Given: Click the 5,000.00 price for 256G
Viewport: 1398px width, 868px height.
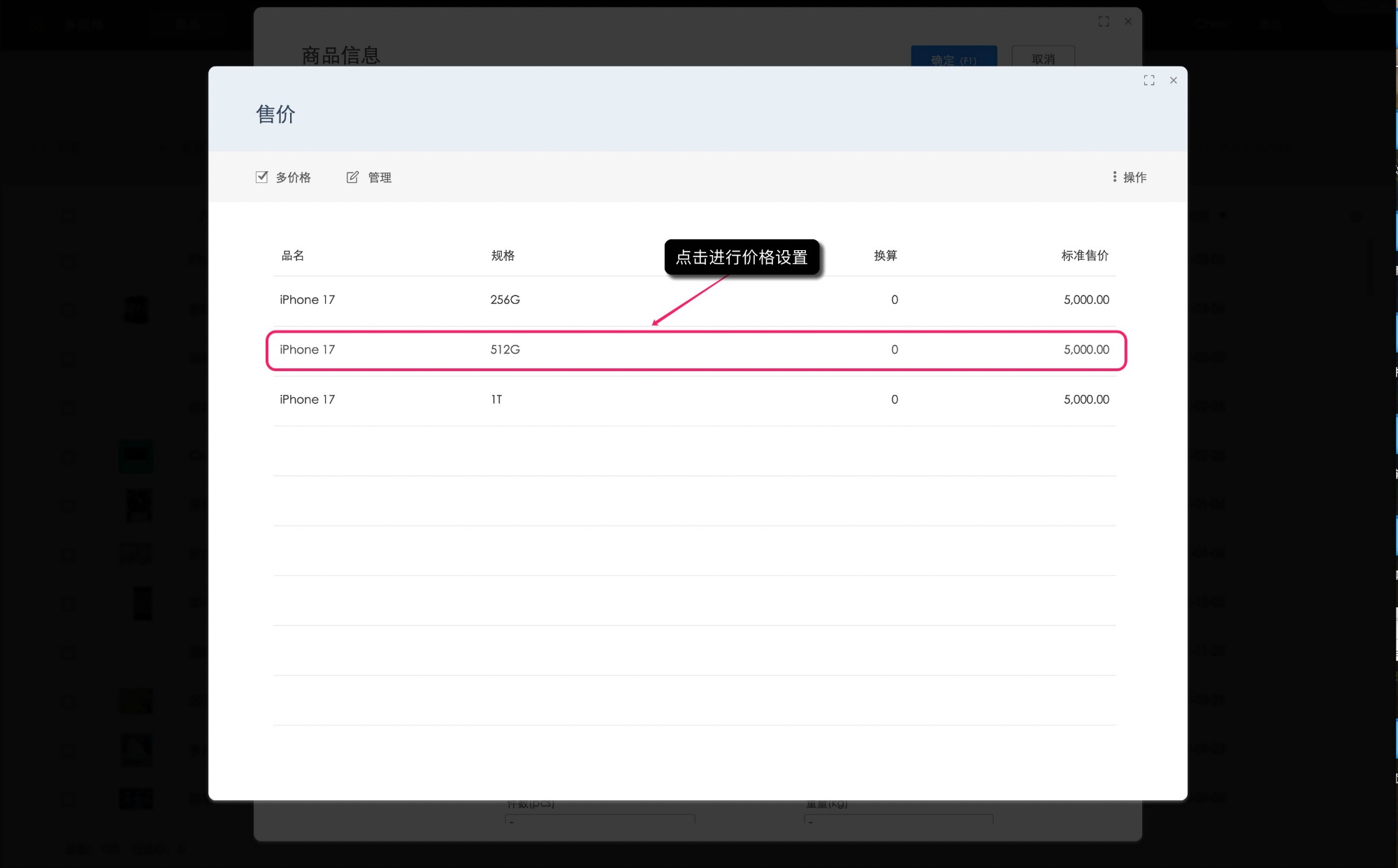Looking at the screenshot, I should 1086,300.
